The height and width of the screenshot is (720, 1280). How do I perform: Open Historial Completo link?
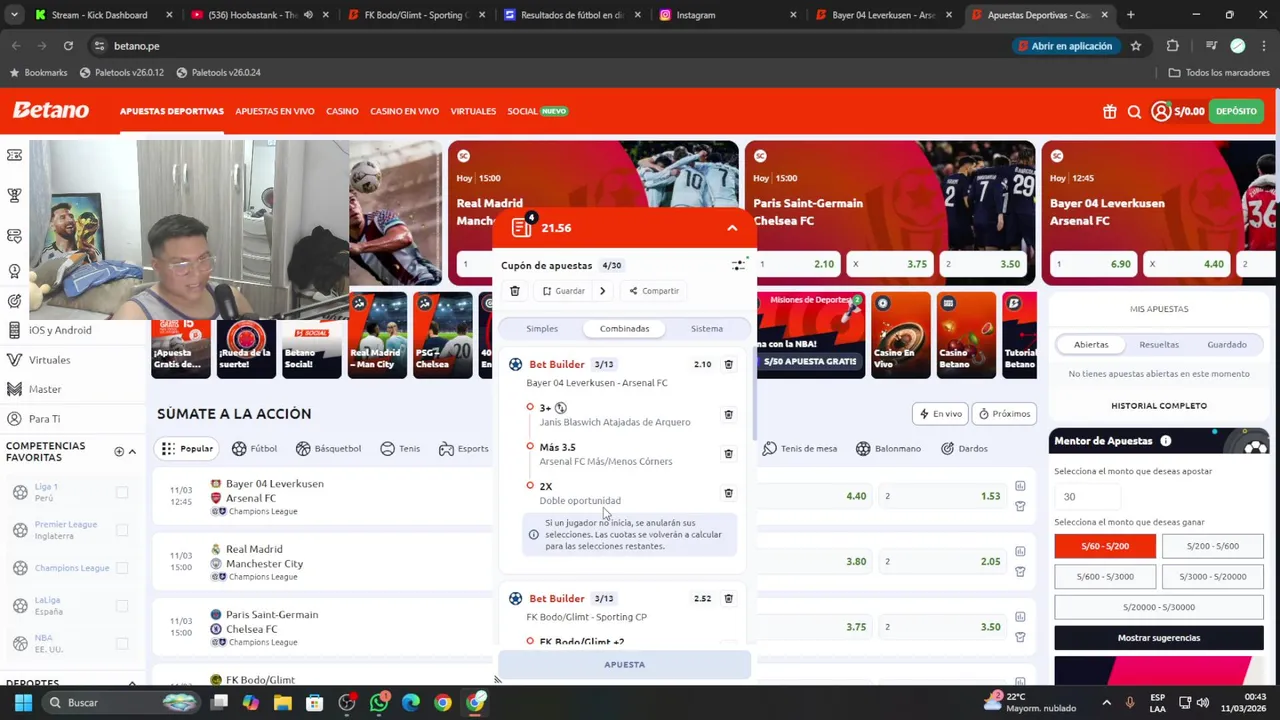click(x=1159, y=406)
